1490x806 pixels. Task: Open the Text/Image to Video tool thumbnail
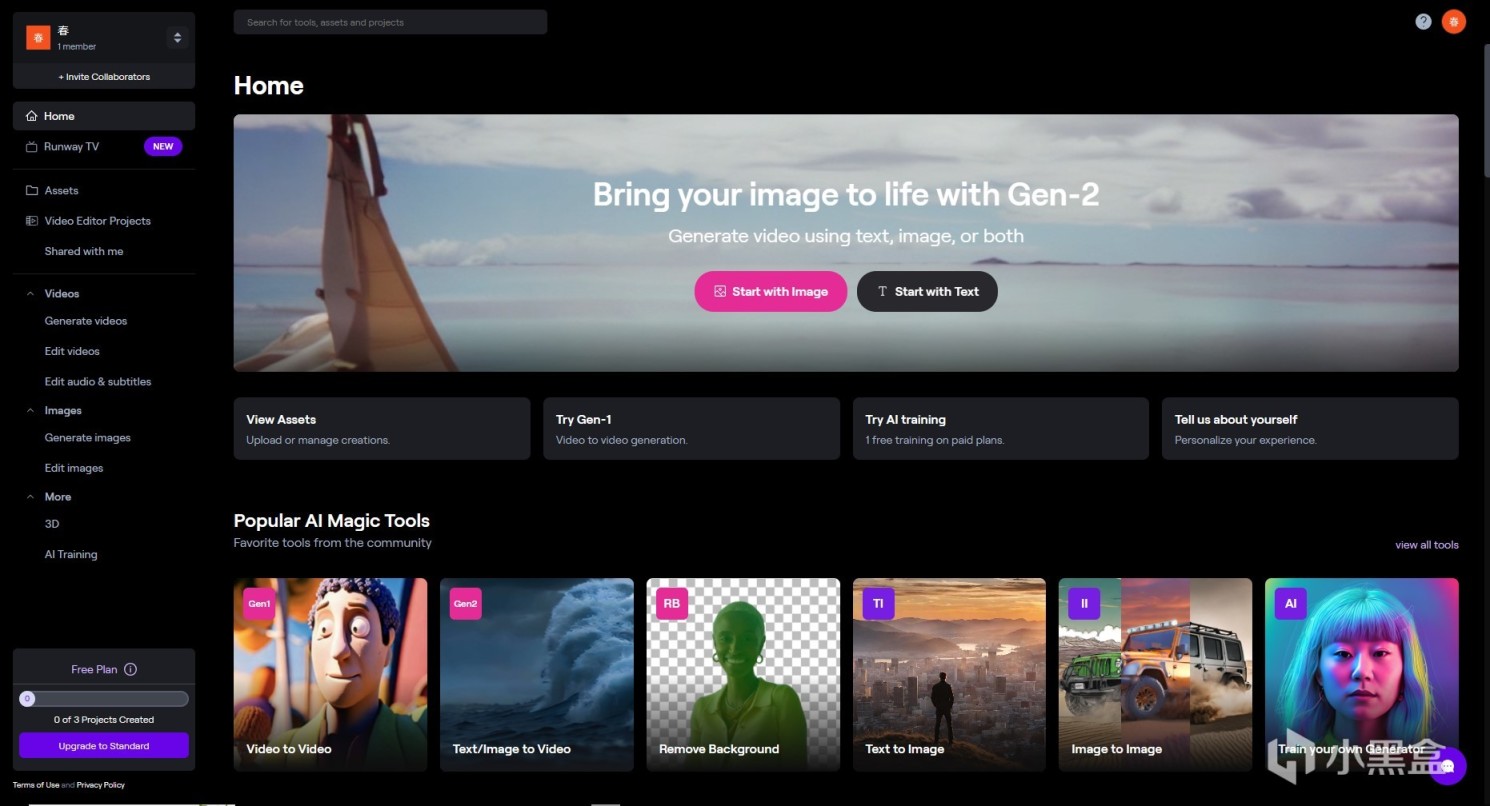pyautogui.click(x=537, y=675)
